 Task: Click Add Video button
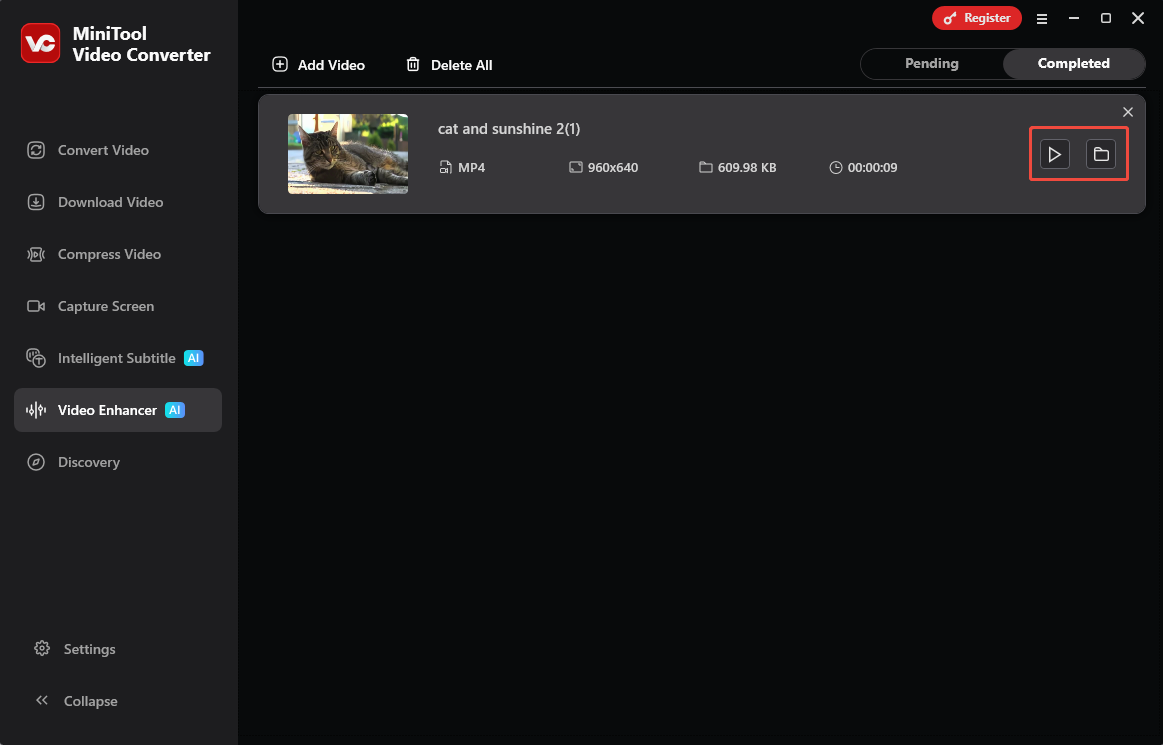coord(318,65)
